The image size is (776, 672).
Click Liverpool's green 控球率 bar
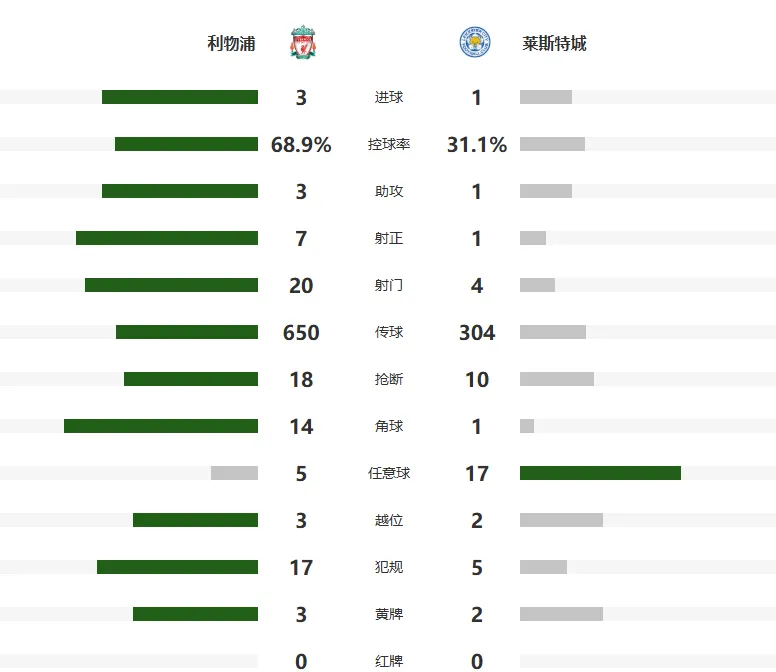pos(187,144)
